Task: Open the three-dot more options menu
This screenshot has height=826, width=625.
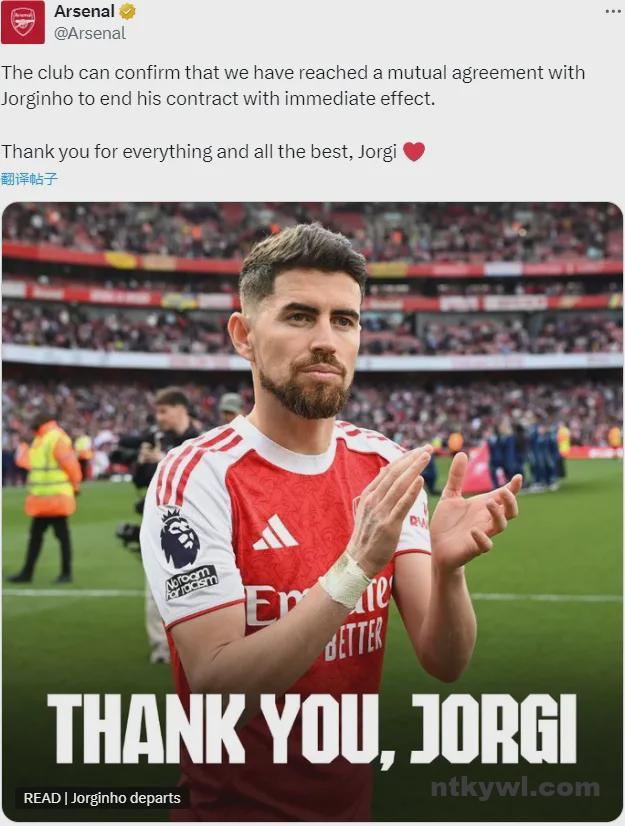Action: [613, 11]
